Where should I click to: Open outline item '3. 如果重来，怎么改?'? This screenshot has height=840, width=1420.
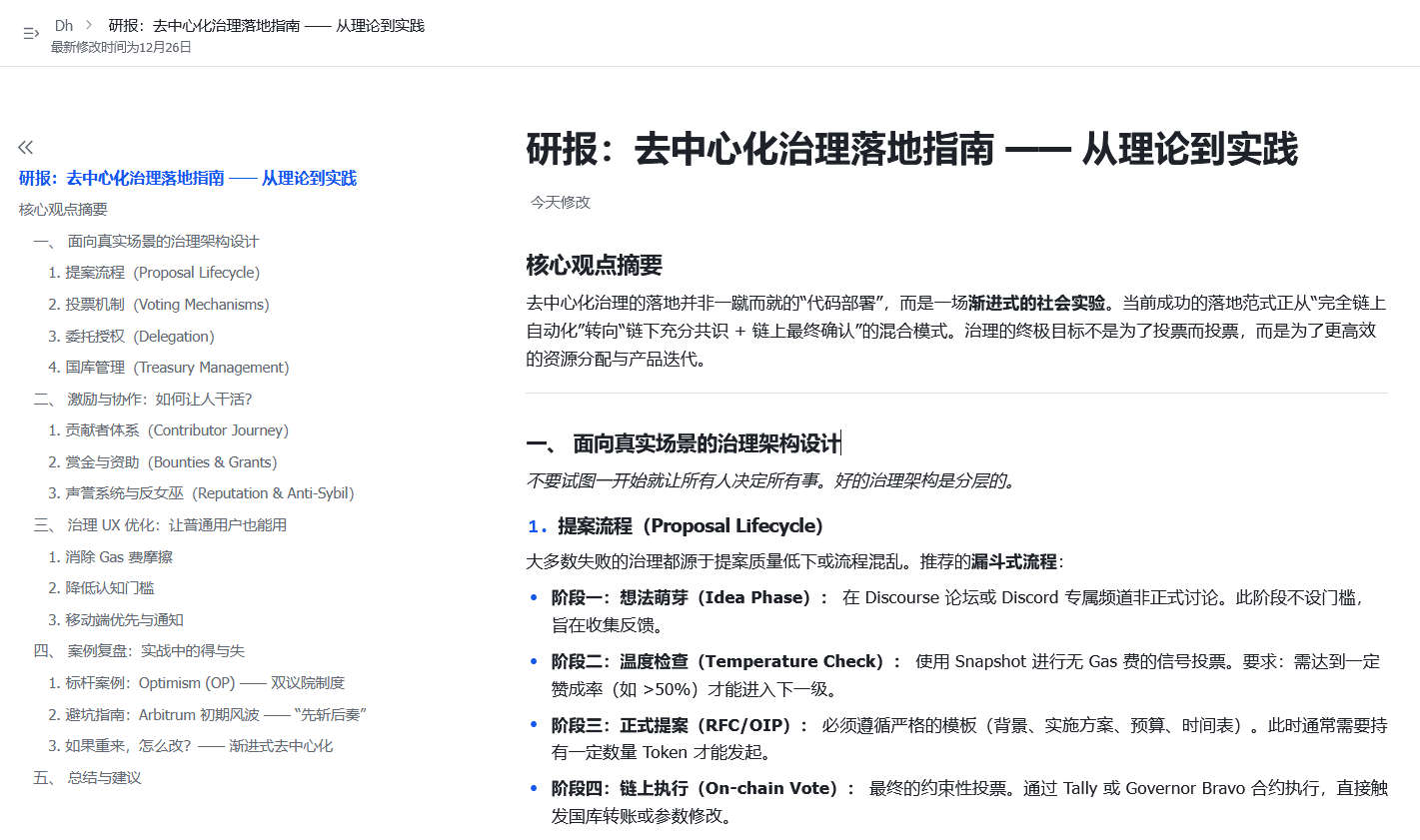pyautogui.click(x=190, y=746)
